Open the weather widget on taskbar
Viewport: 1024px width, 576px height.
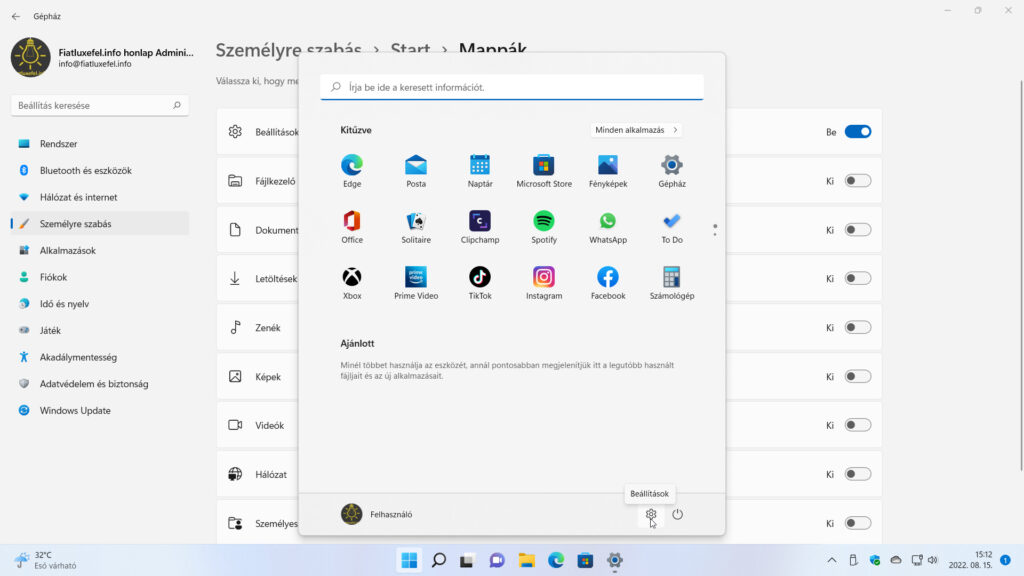(x=46, y=560)
